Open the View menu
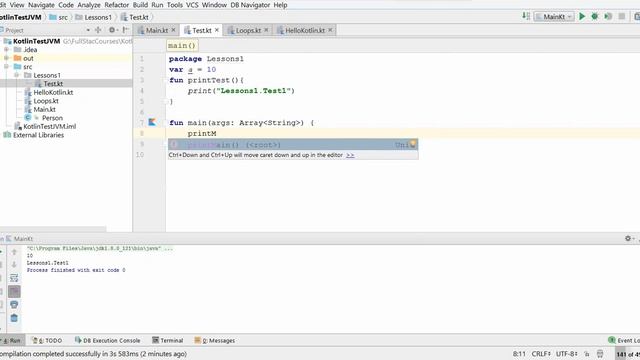The image size is (640, 360). coord(17,5)
